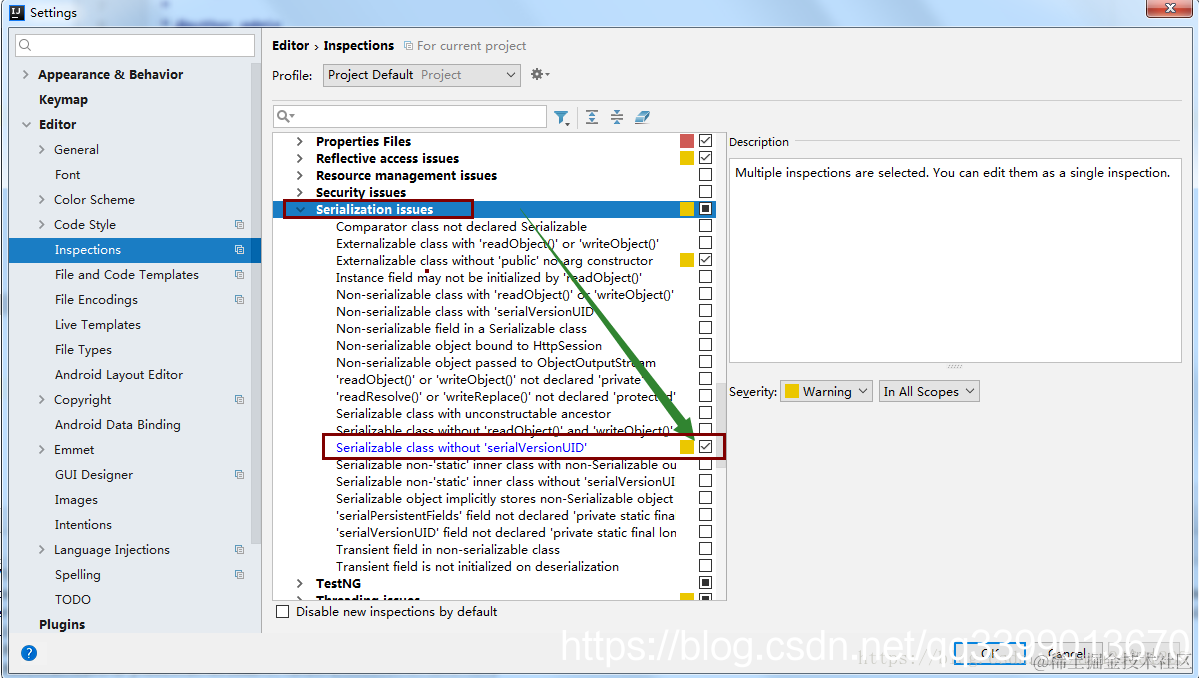Click project-level icon beside File Encodings

pos(239,300)
